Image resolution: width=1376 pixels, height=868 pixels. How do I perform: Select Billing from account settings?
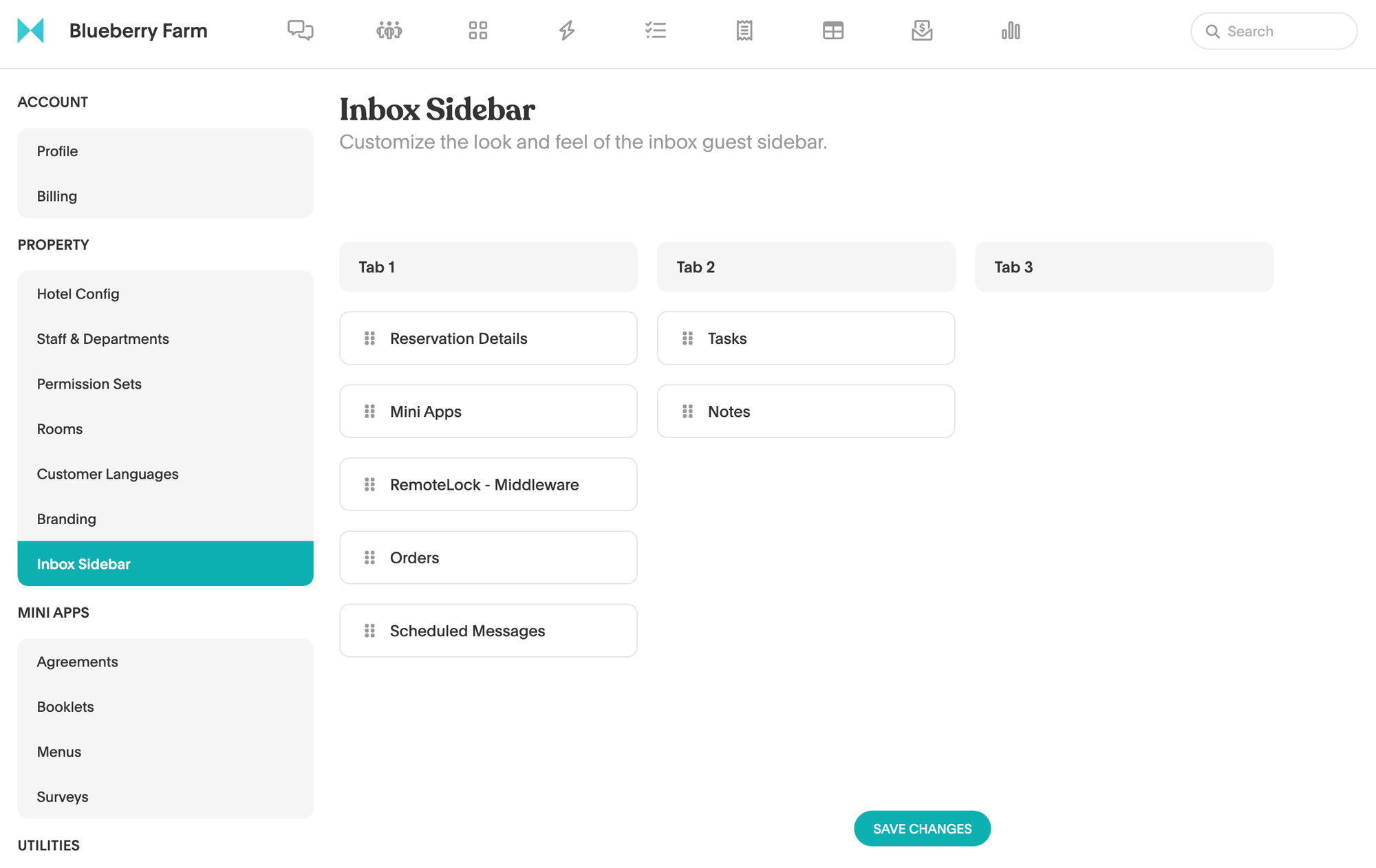tap(56, 195)
